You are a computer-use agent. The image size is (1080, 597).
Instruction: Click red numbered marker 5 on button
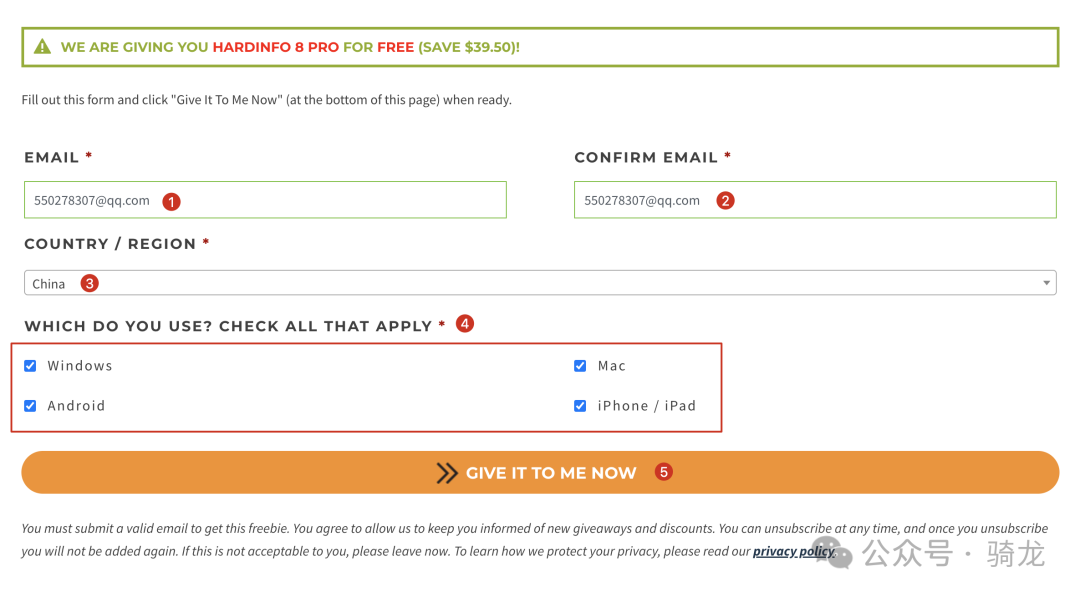click(x=663, y=472)
